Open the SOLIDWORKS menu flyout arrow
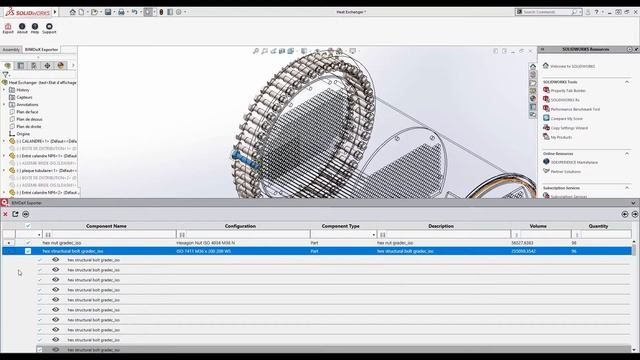 coord(55,12)
